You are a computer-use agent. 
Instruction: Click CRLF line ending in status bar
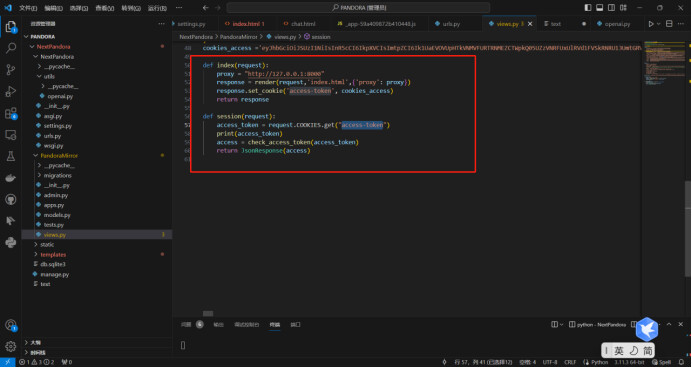[x=570, y=362]
